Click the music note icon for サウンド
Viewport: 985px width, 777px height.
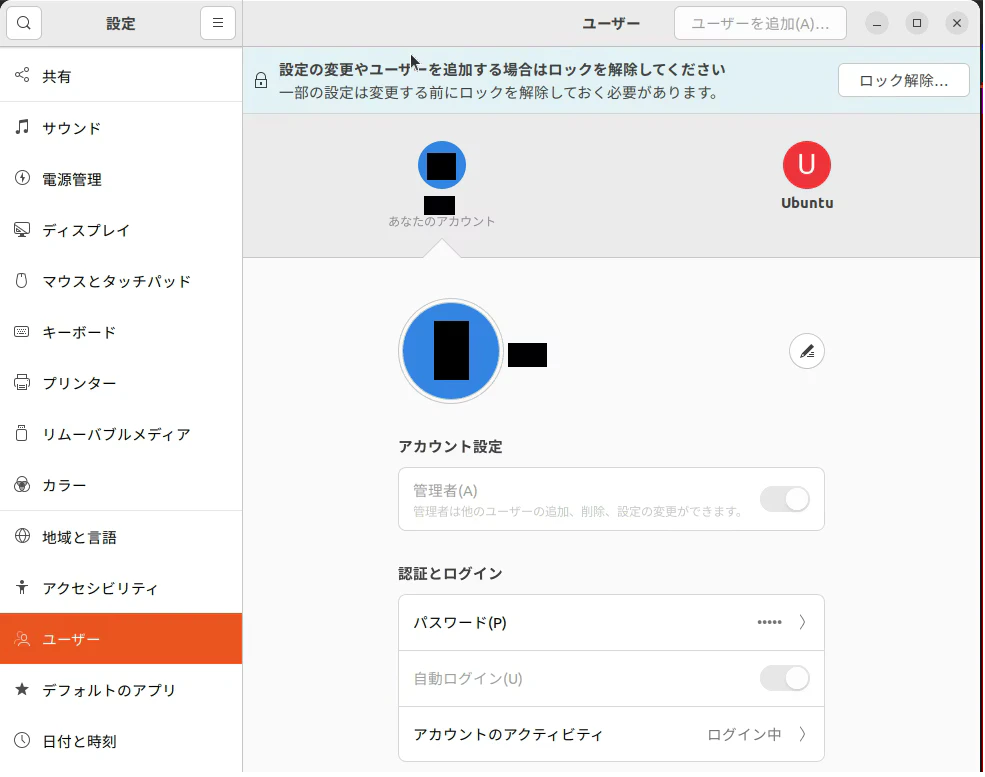coord(22,127)
